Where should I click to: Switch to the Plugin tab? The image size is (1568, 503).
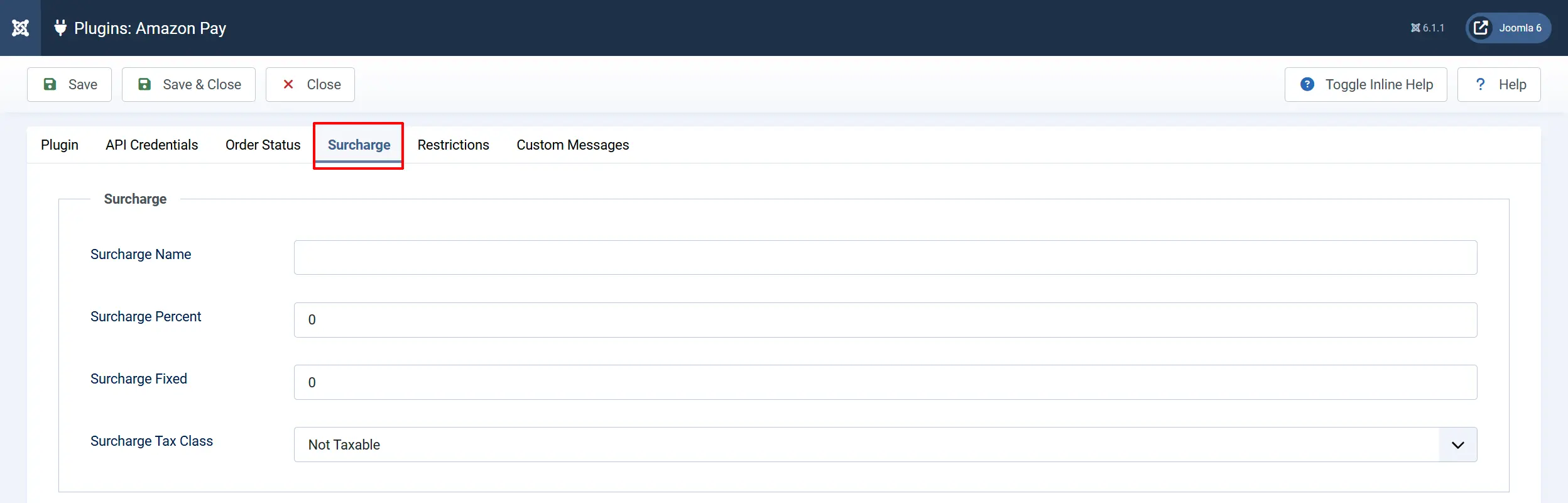(60, 145)
